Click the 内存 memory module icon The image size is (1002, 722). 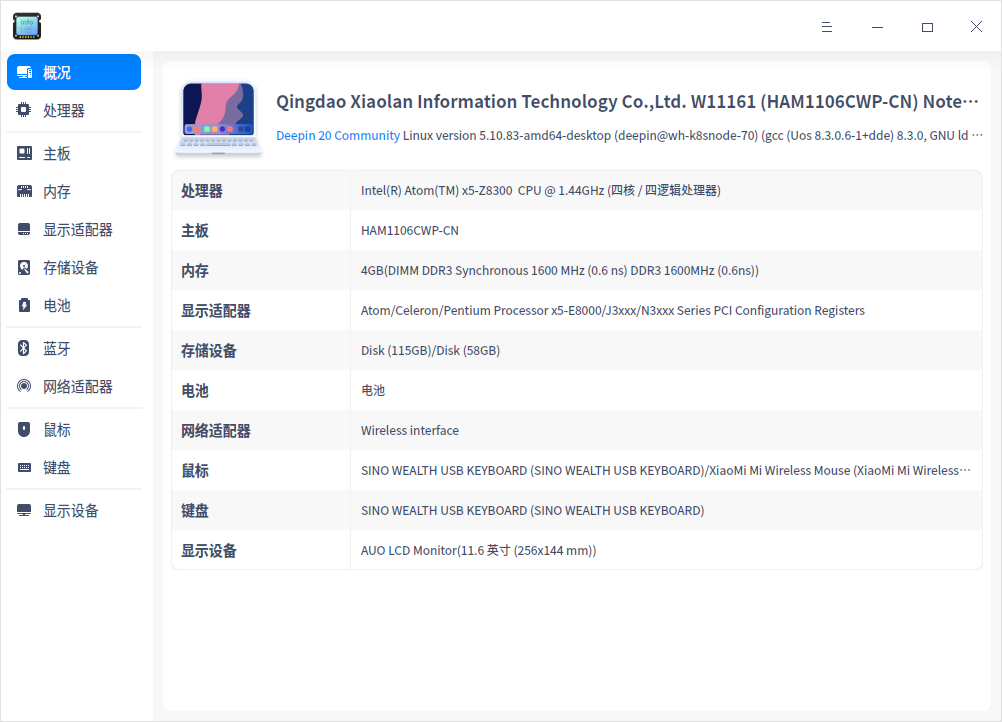tap(24, 191)
